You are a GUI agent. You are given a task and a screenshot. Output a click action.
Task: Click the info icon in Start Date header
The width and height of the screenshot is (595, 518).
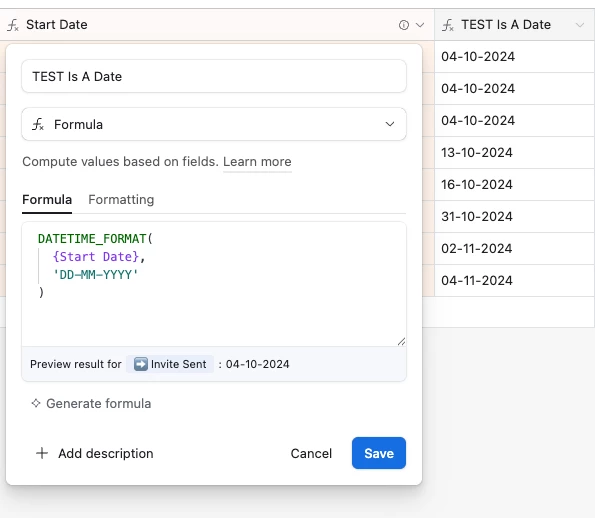(404, 25)
